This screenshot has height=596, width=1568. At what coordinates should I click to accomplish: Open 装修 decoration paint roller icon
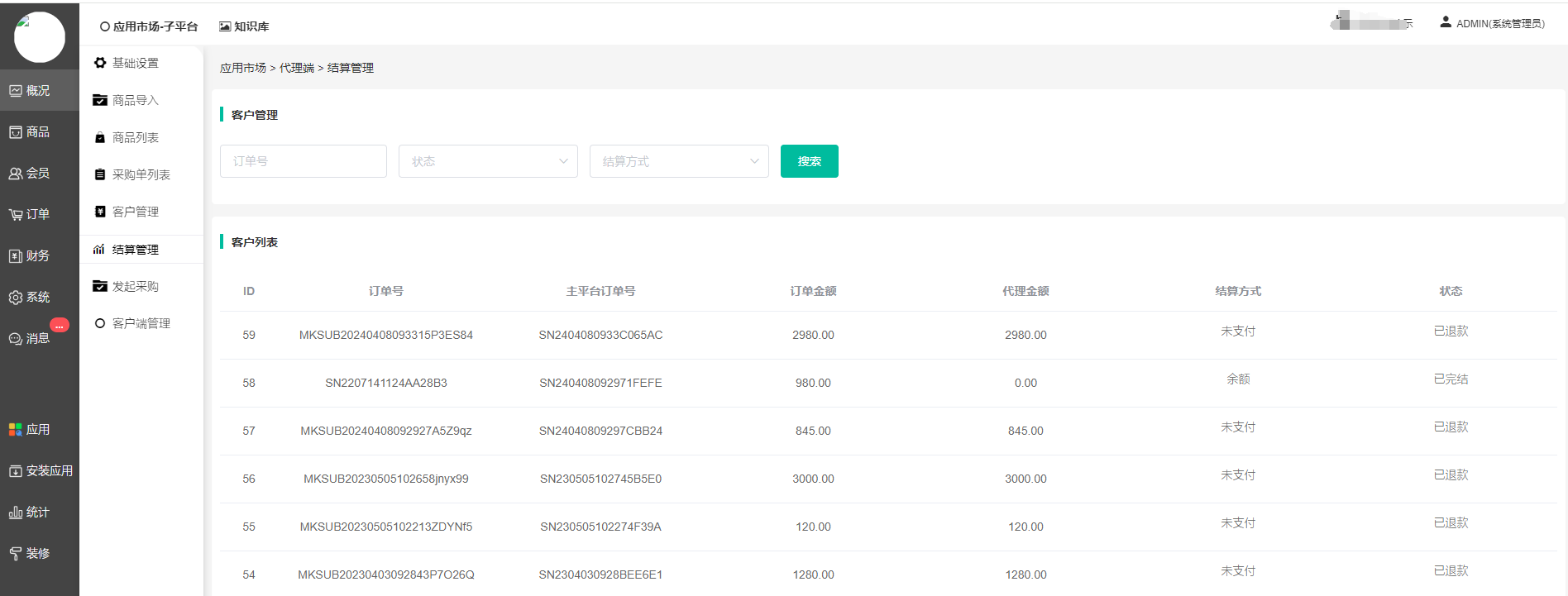coord(16,554)
